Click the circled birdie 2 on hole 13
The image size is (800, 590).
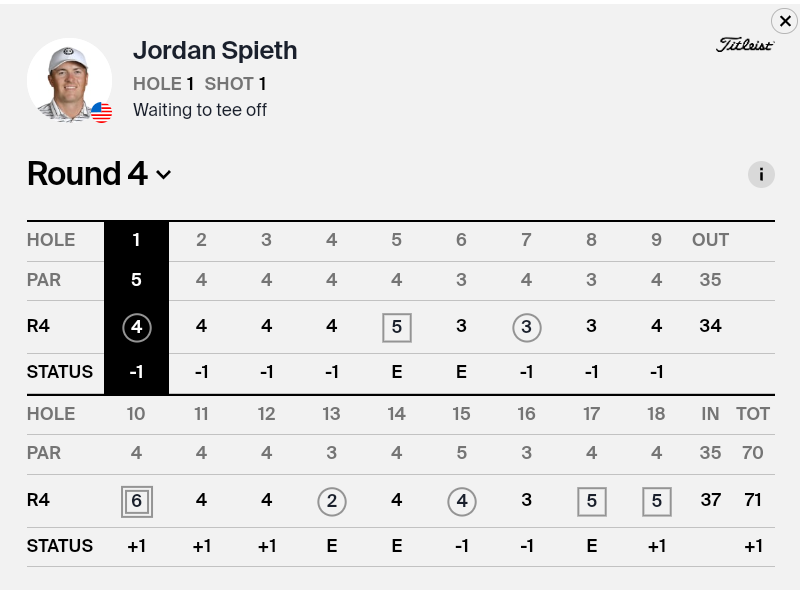coord(332,501)
